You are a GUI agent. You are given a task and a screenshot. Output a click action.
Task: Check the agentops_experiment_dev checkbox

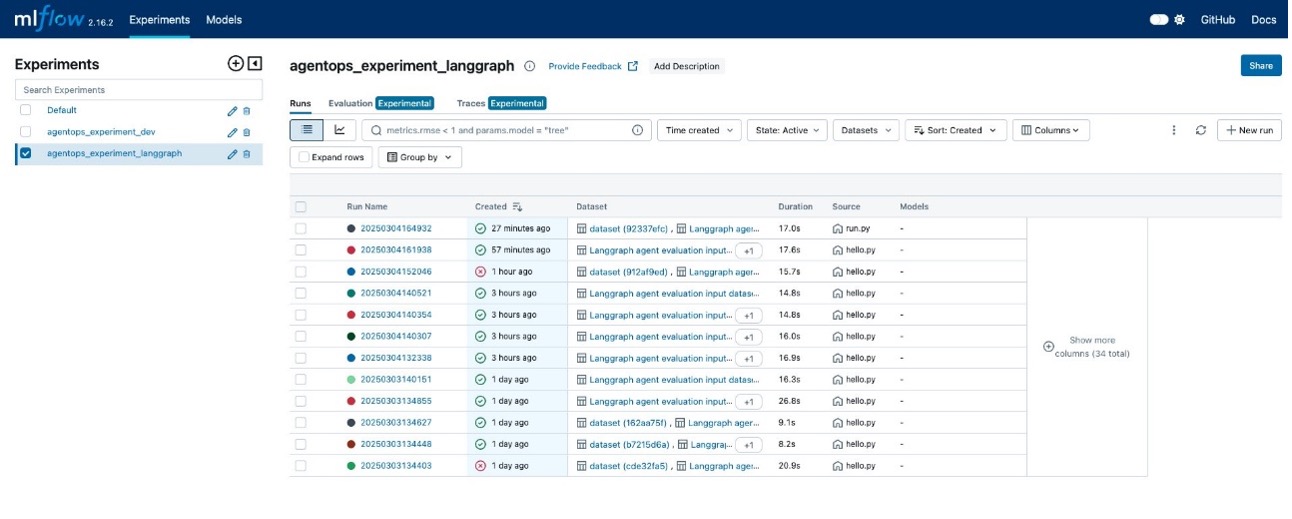click(26, 132)
